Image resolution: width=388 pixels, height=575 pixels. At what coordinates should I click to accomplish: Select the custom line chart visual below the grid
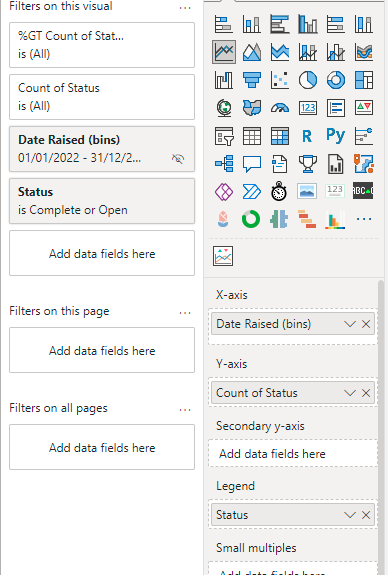tap(223, 256)
